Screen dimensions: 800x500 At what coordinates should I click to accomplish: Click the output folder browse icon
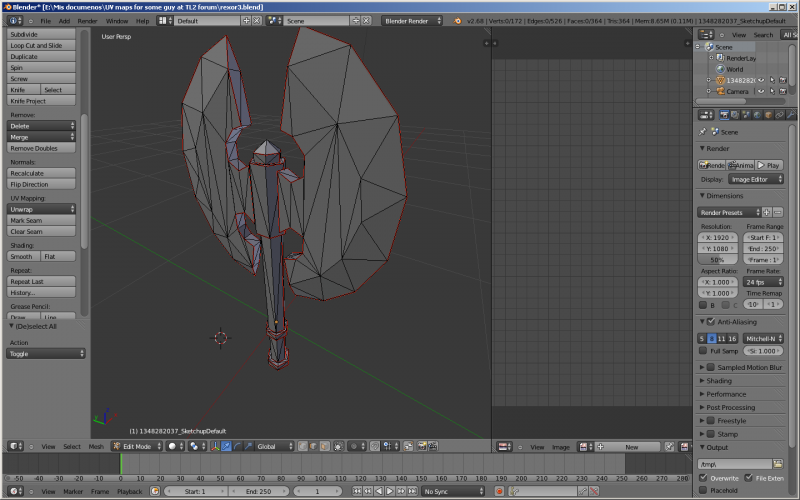779,464
